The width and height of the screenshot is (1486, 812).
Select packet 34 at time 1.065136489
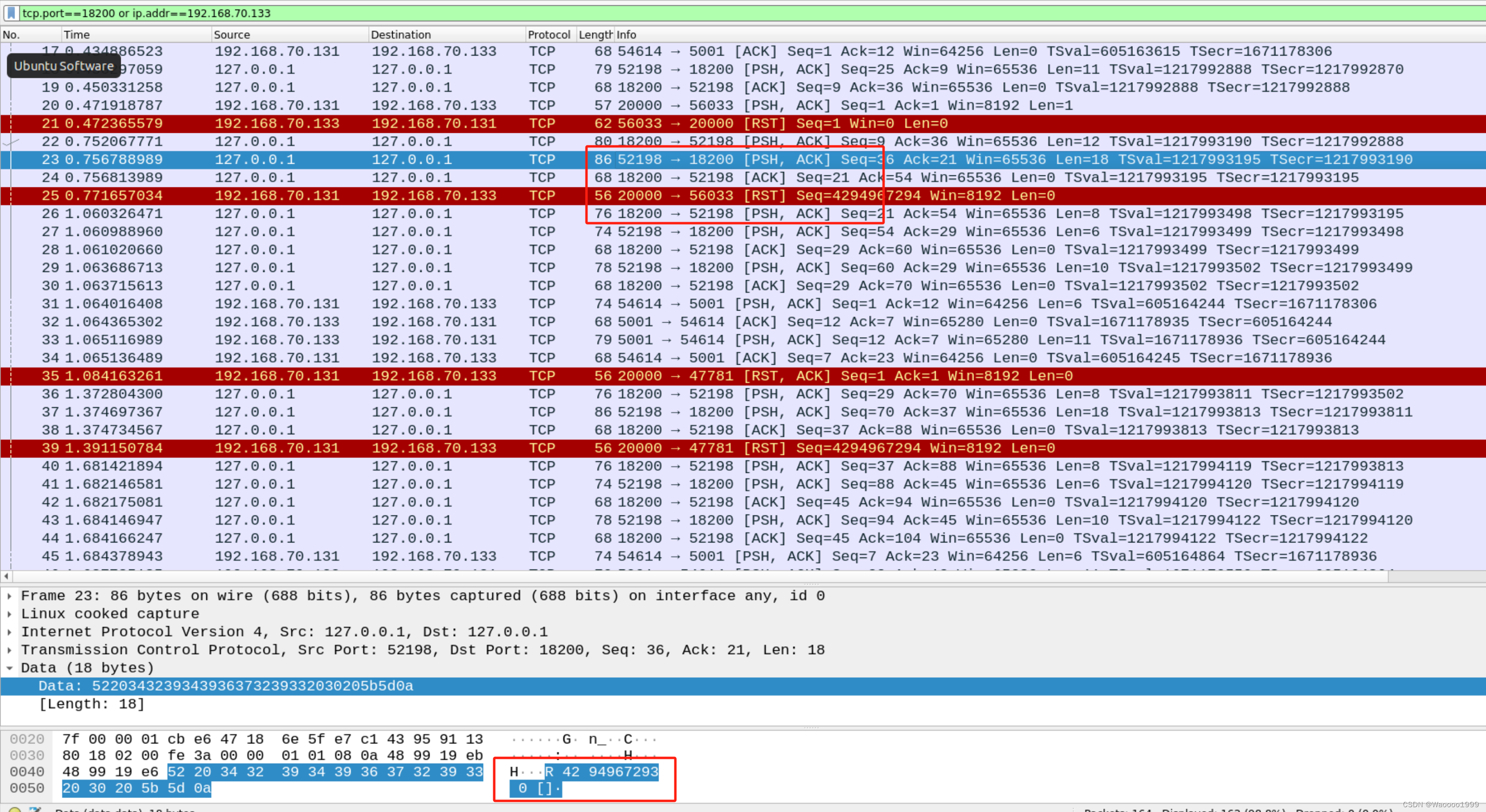coord(743,357)
